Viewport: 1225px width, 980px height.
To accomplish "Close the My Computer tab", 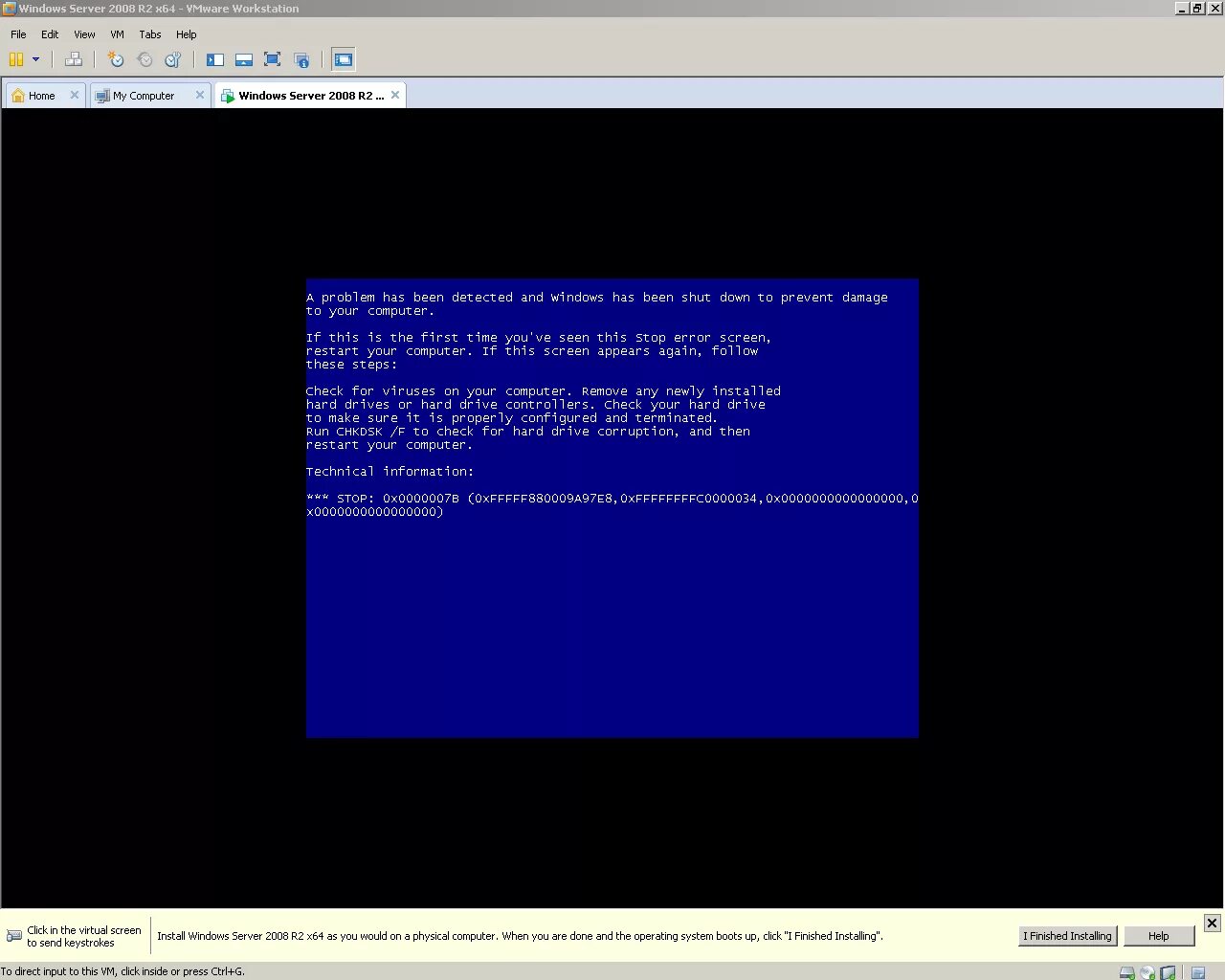I will tap(200, 95).
